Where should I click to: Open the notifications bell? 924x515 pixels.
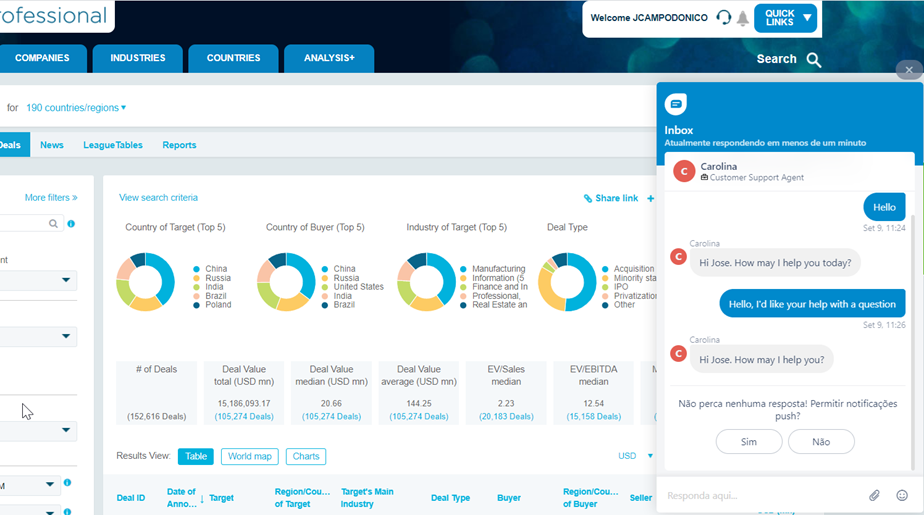743,18
